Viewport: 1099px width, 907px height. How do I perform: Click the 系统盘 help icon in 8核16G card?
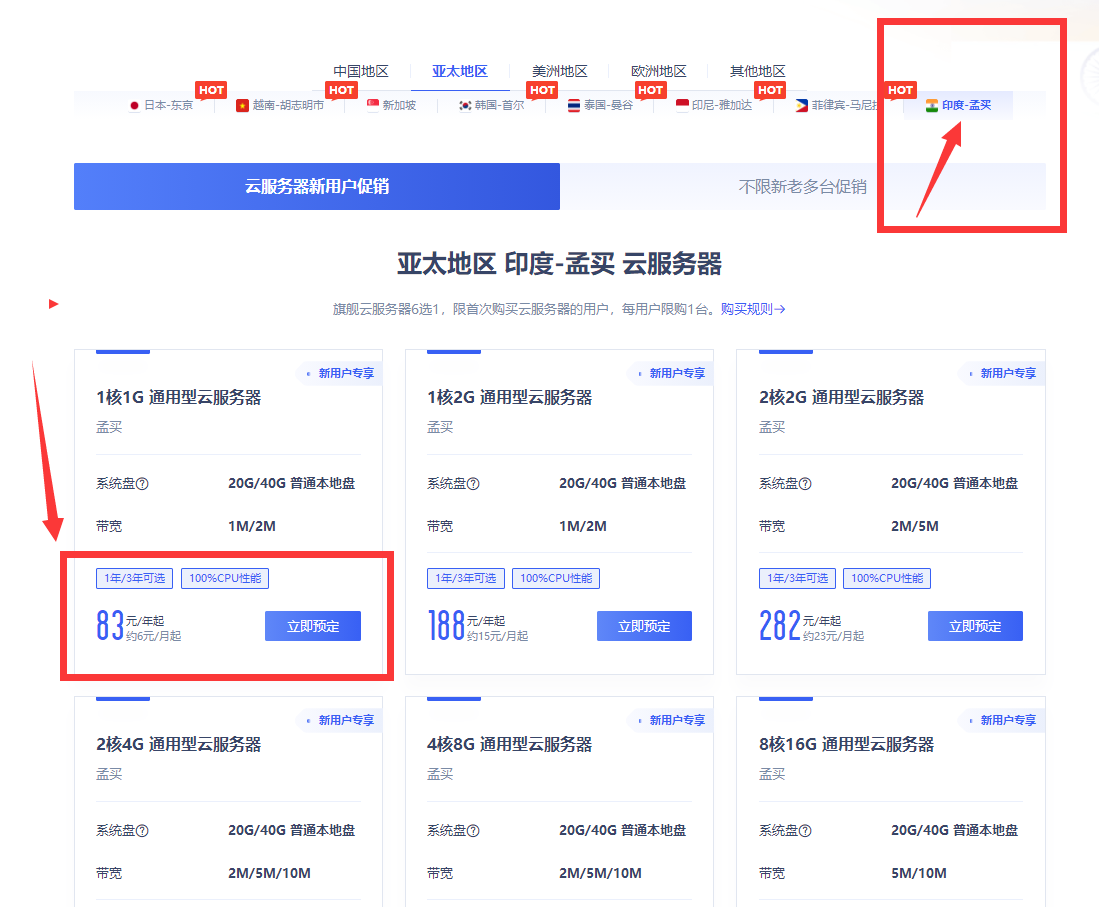pos(805,831)
